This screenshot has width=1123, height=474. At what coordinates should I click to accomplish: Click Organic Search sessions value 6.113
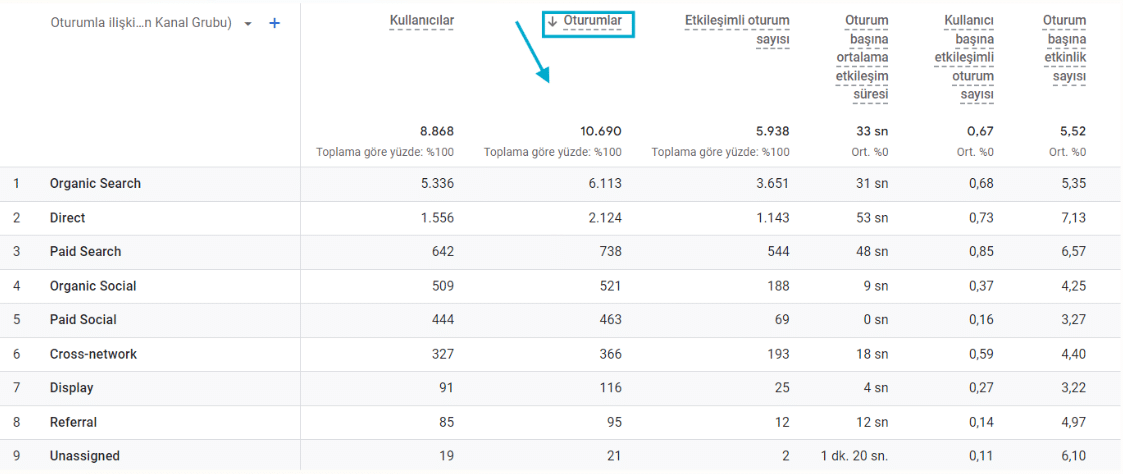(x=604, y=184)
